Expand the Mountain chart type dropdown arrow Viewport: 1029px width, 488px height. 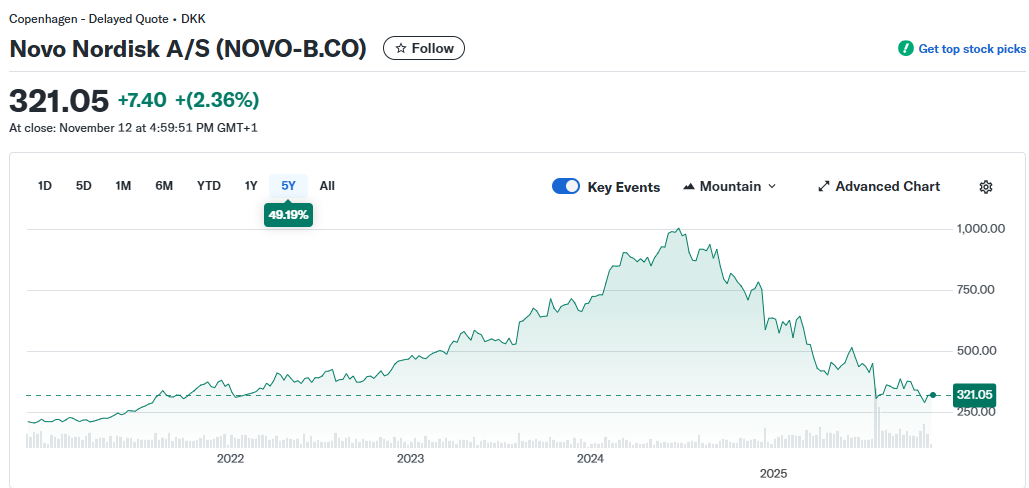(772, 186)
